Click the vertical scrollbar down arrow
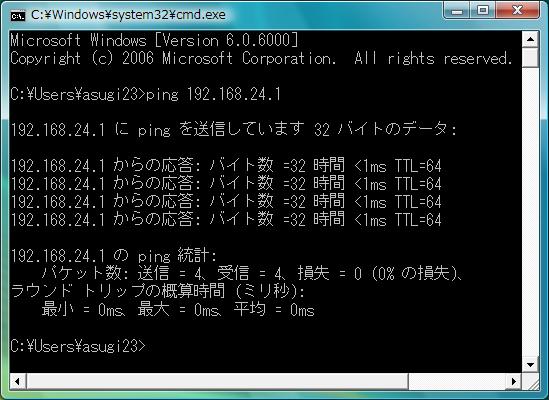Image resolution: width=549 pixels, height=400 pixels. 530,365
